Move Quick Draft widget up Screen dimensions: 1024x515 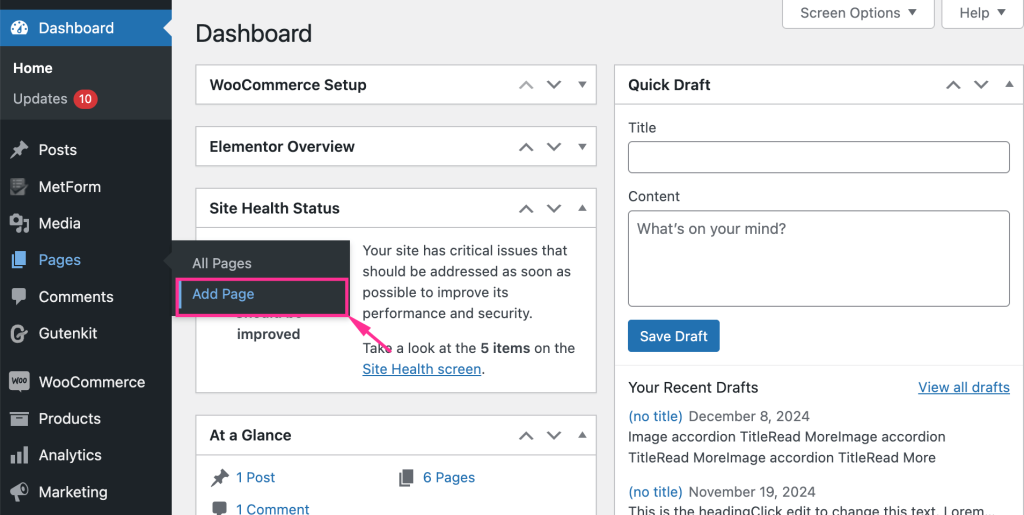click(x=953, y=85)
